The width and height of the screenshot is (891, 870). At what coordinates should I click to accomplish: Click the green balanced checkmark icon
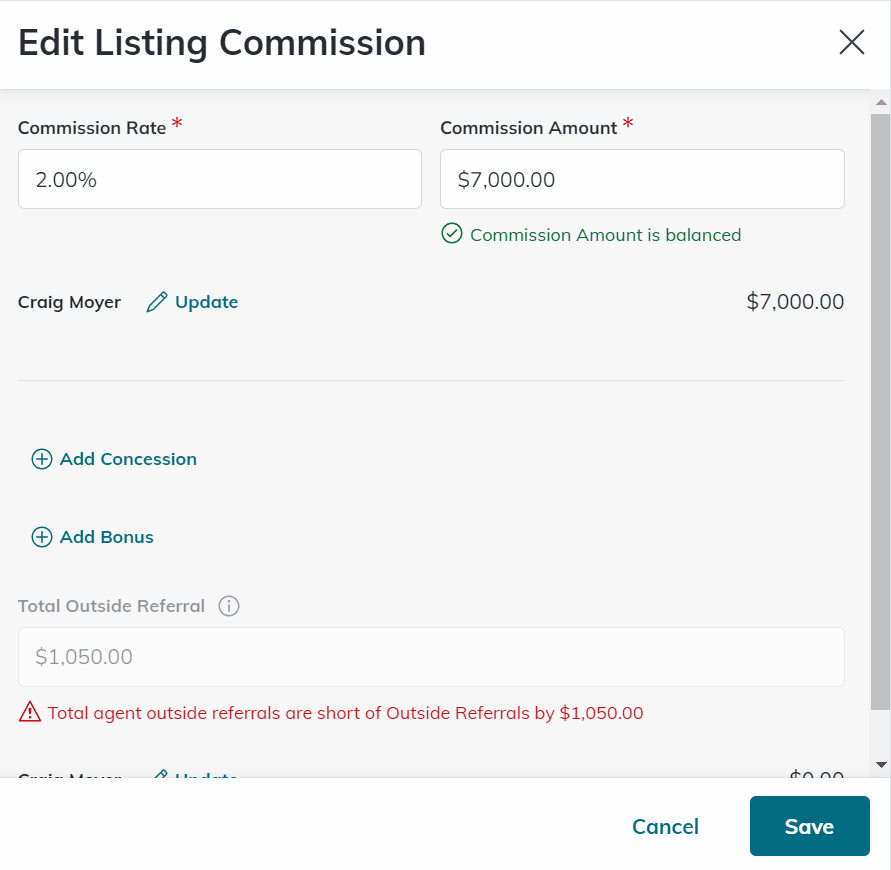point(452,234)
